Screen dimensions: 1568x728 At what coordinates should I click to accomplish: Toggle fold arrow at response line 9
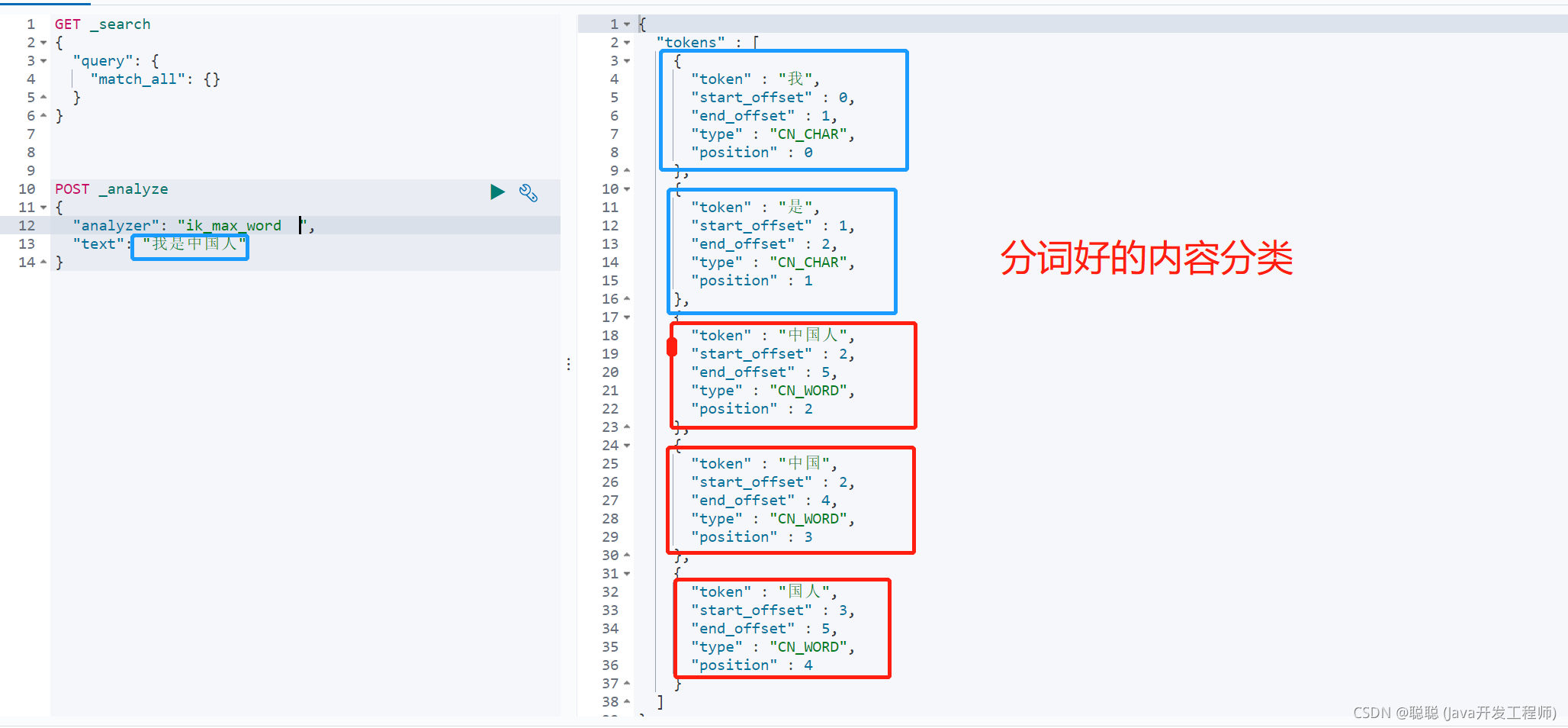coord(627,171)
